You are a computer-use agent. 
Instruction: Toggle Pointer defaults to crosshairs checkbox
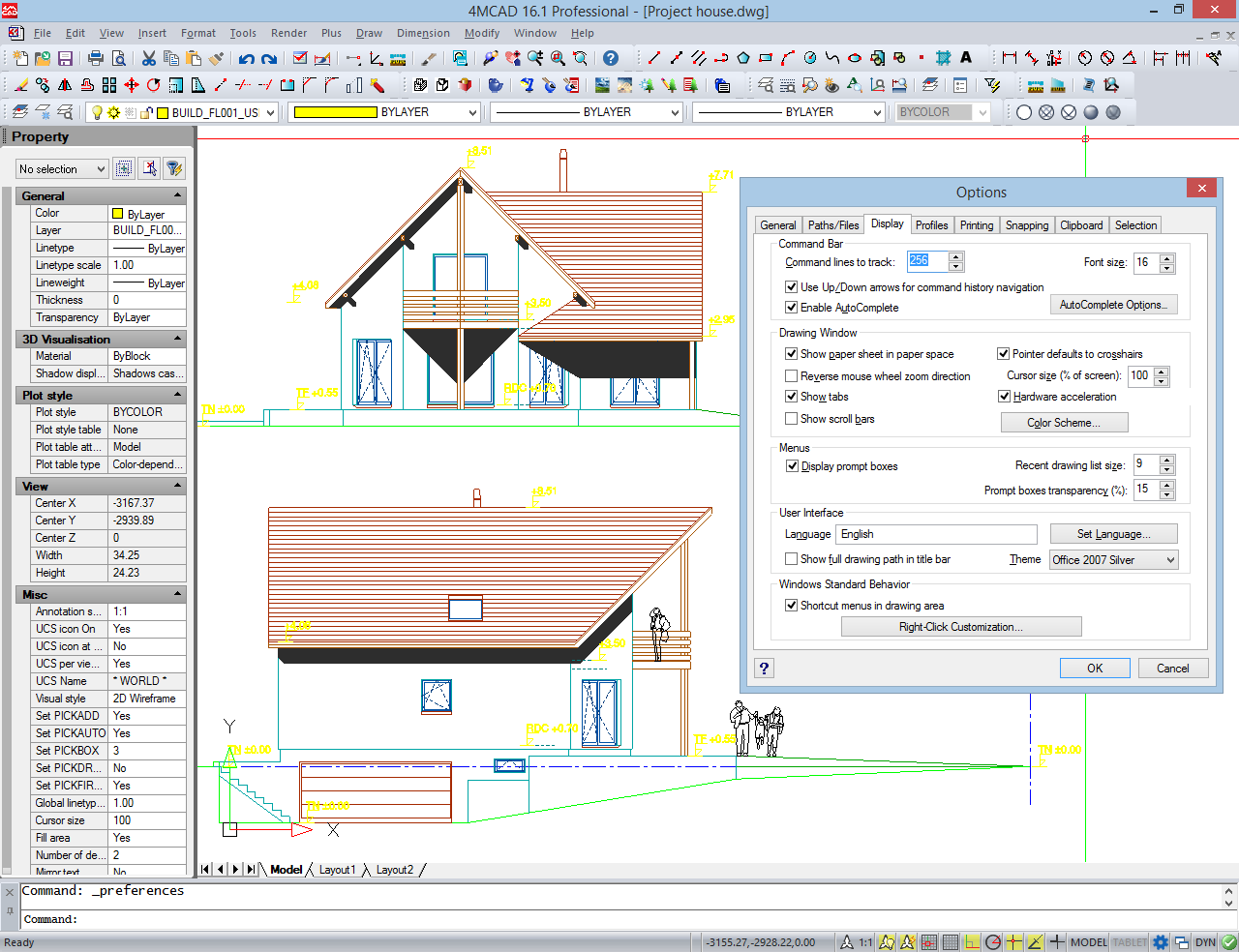(x=1004, y=354)
